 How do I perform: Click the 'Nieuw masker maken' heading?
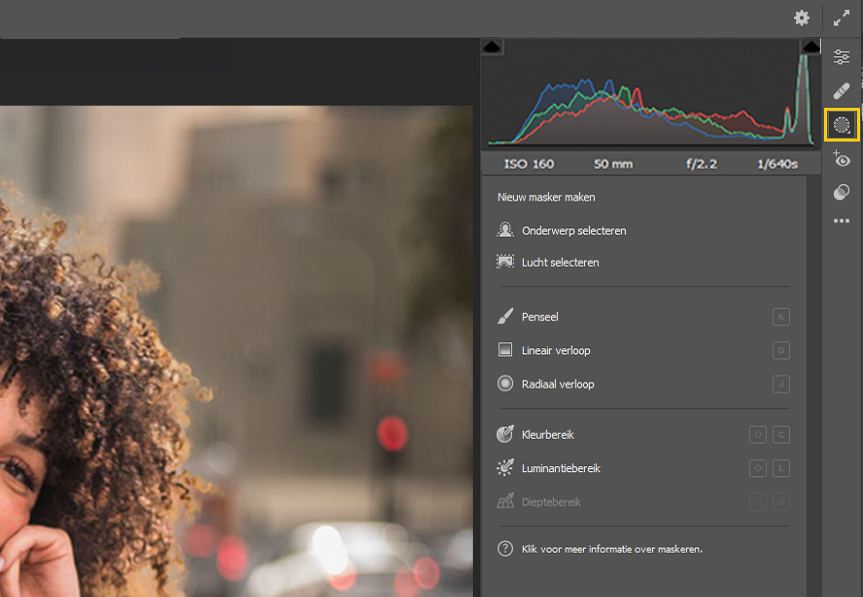tap(546, 197)
